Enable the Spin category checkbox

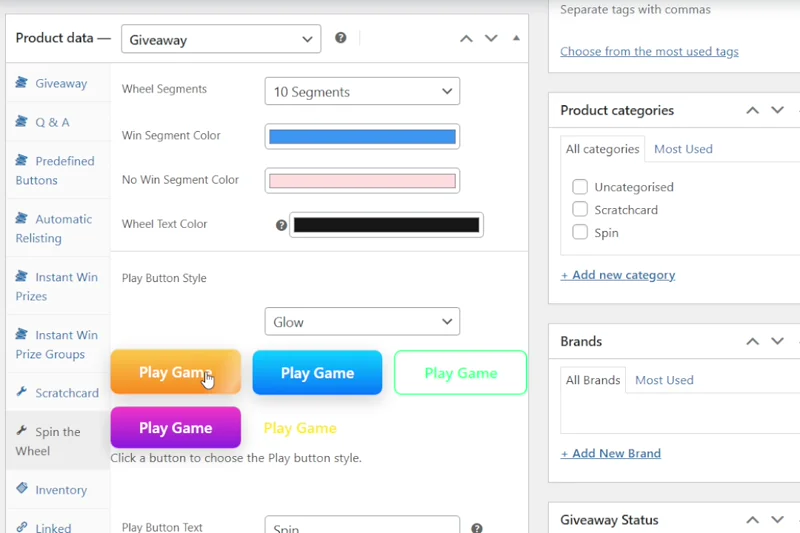(580, 232)
